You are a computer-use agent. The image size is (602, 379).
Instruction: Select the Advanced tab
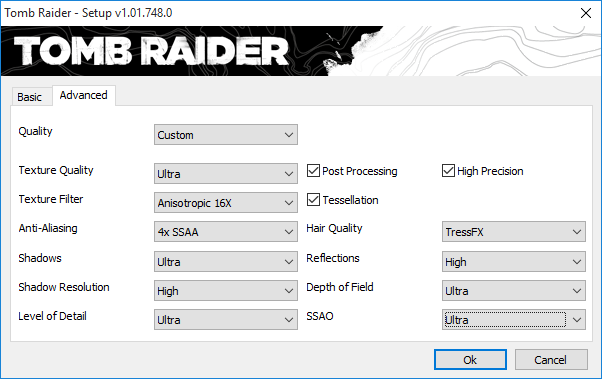pos(84,95)
